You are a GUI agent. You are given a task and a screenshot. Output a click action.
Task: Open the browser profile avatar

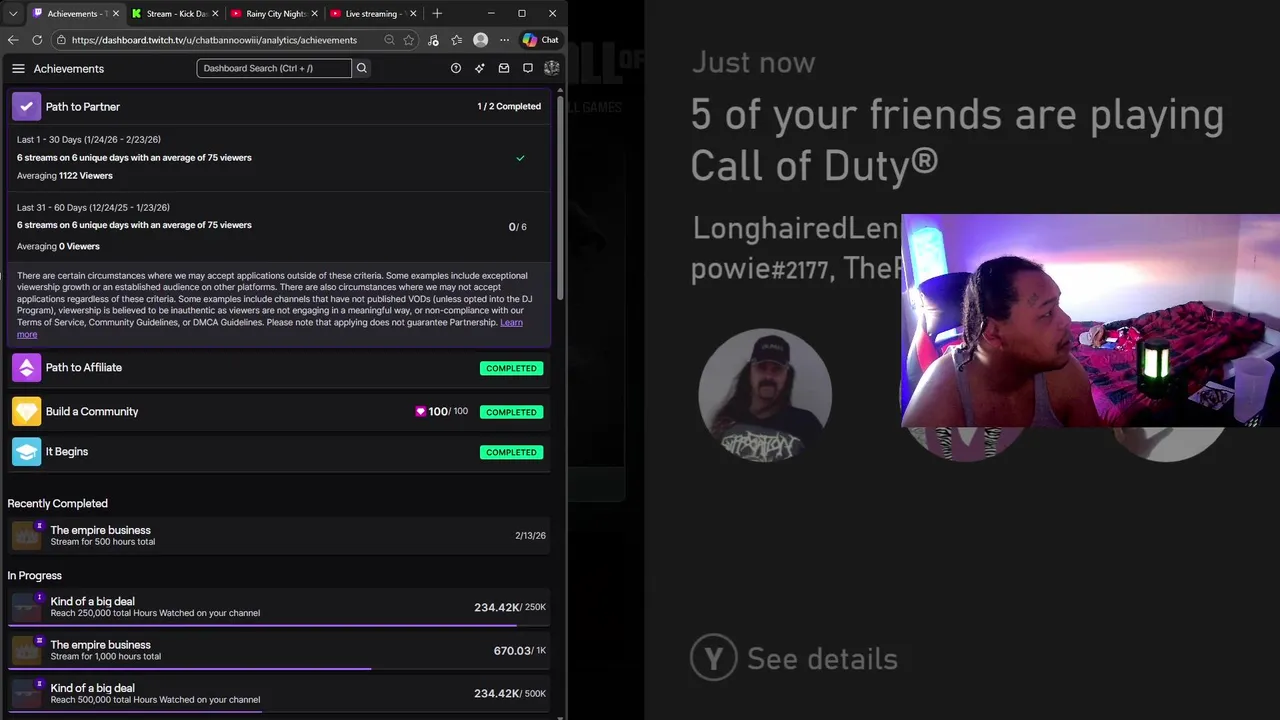coord(481,40)
